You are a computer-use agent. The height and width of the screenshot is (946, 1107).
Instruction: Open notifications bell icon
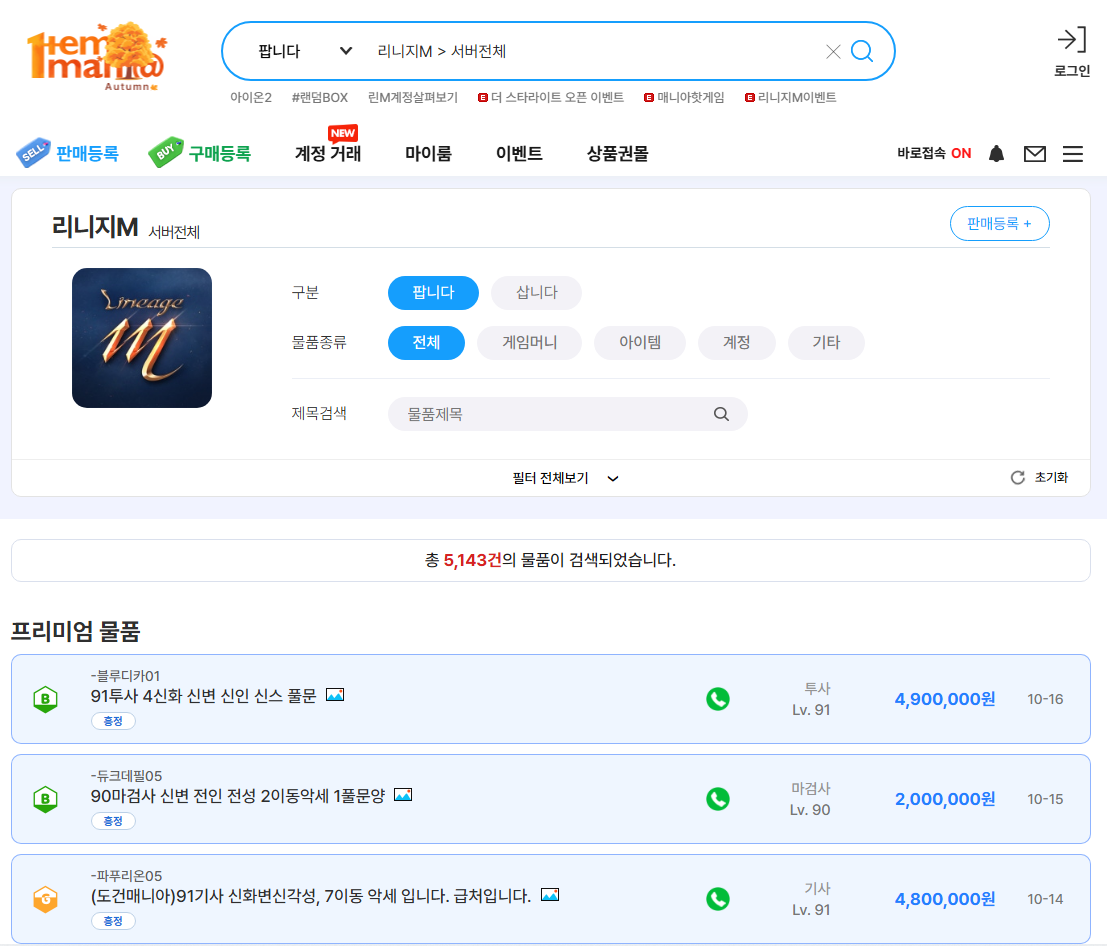click(996, 153)
